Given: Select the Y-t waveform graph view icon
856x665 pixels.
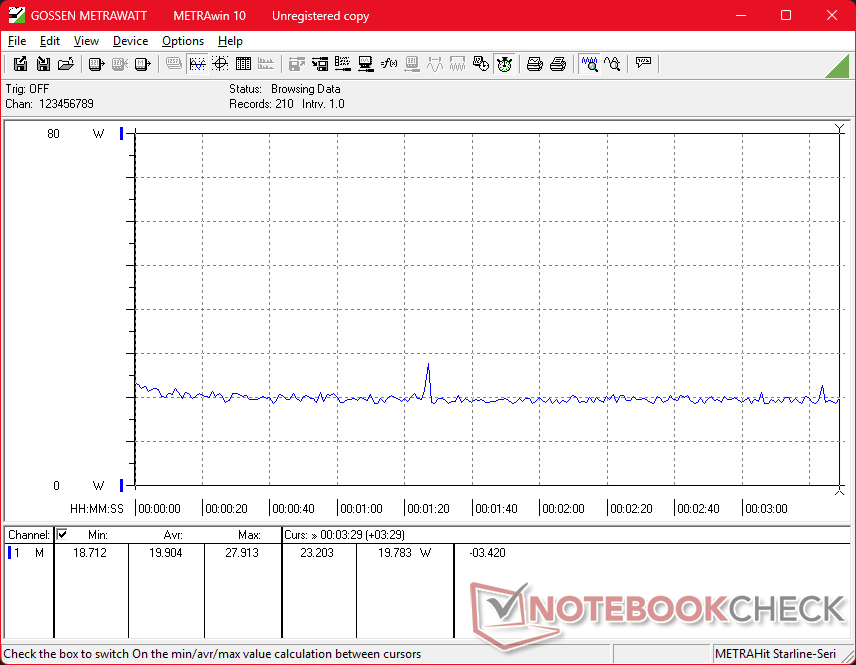Looking at the screenshot, I should [197, 64].
